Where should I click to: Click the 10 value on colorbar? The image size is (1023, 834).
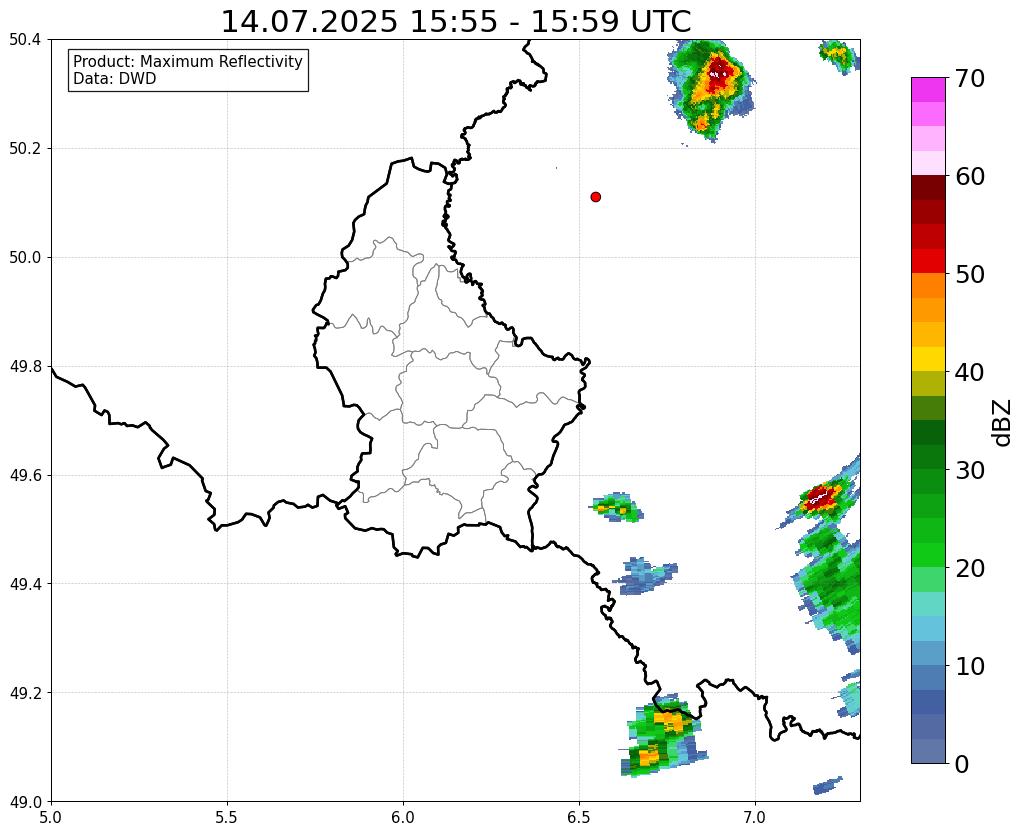(969, 666)
